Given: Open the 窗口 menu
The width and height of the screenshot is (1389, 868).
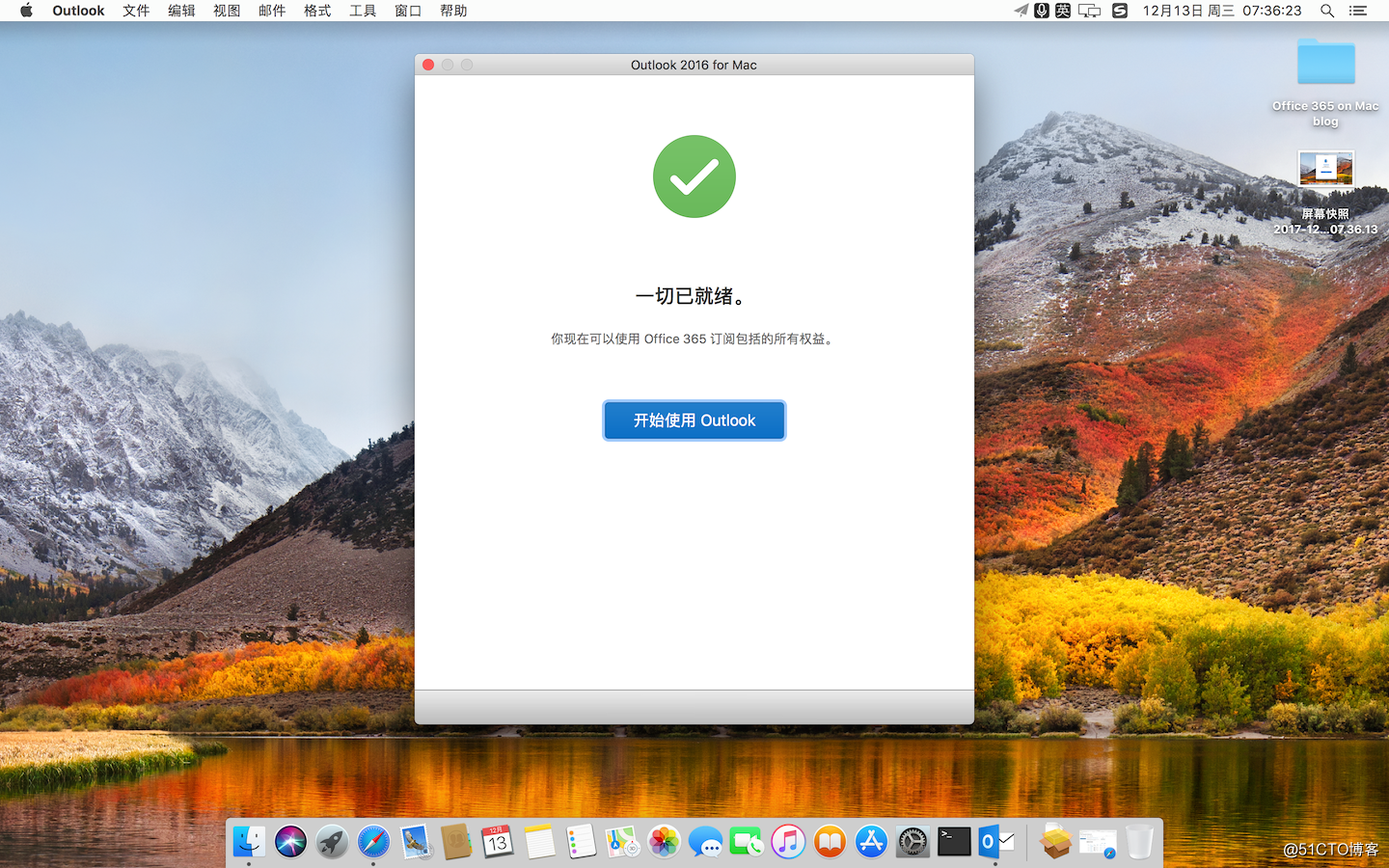Looking at the screenshot, I should [408, 11].
